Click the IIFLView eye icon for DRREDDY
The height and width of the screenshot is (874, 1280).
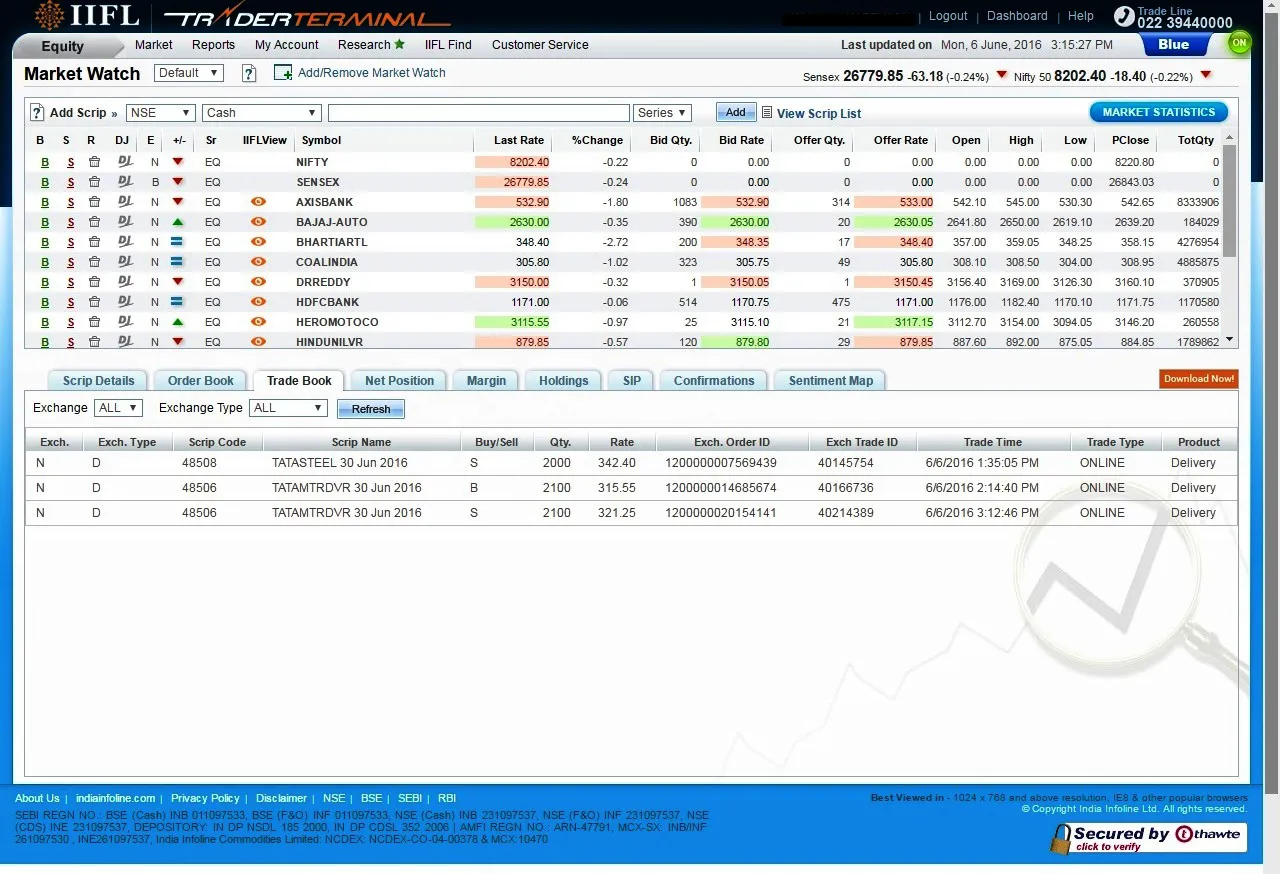click(258, 282)
